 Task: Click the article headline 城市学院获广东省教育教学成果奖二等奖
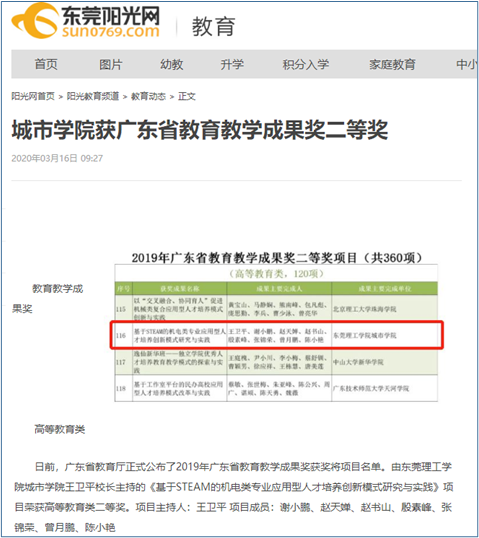[x=200, y=130]
